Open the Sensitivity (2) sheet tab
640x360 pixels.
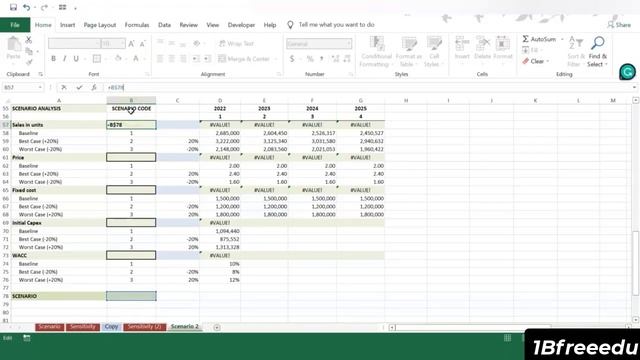[144, 327]
